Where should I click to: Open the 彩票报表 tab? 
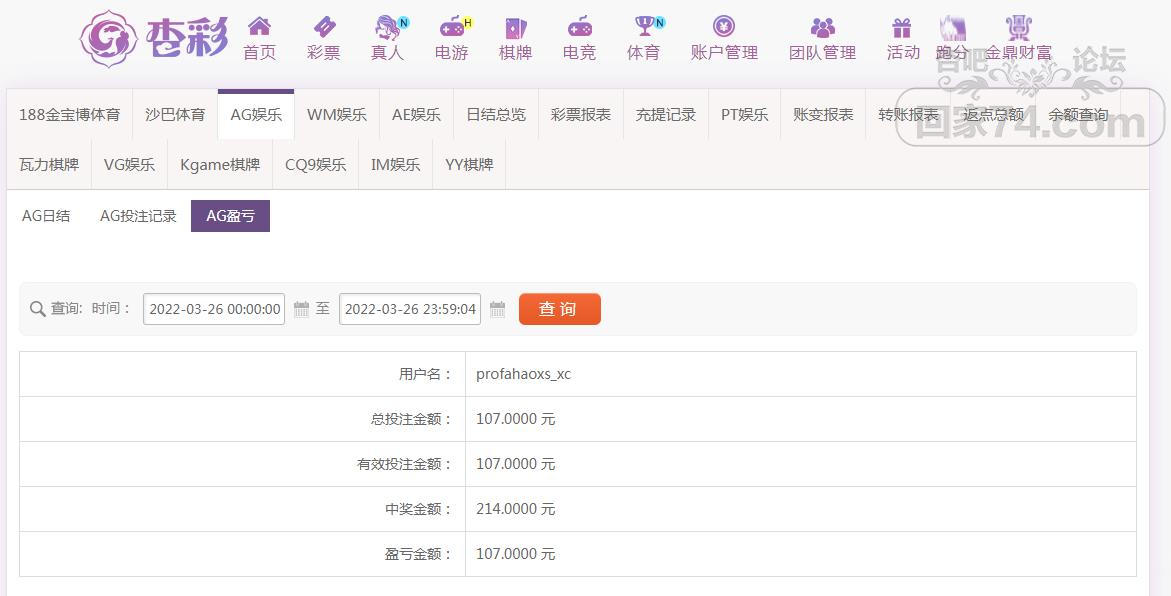[x=581, y=114]
